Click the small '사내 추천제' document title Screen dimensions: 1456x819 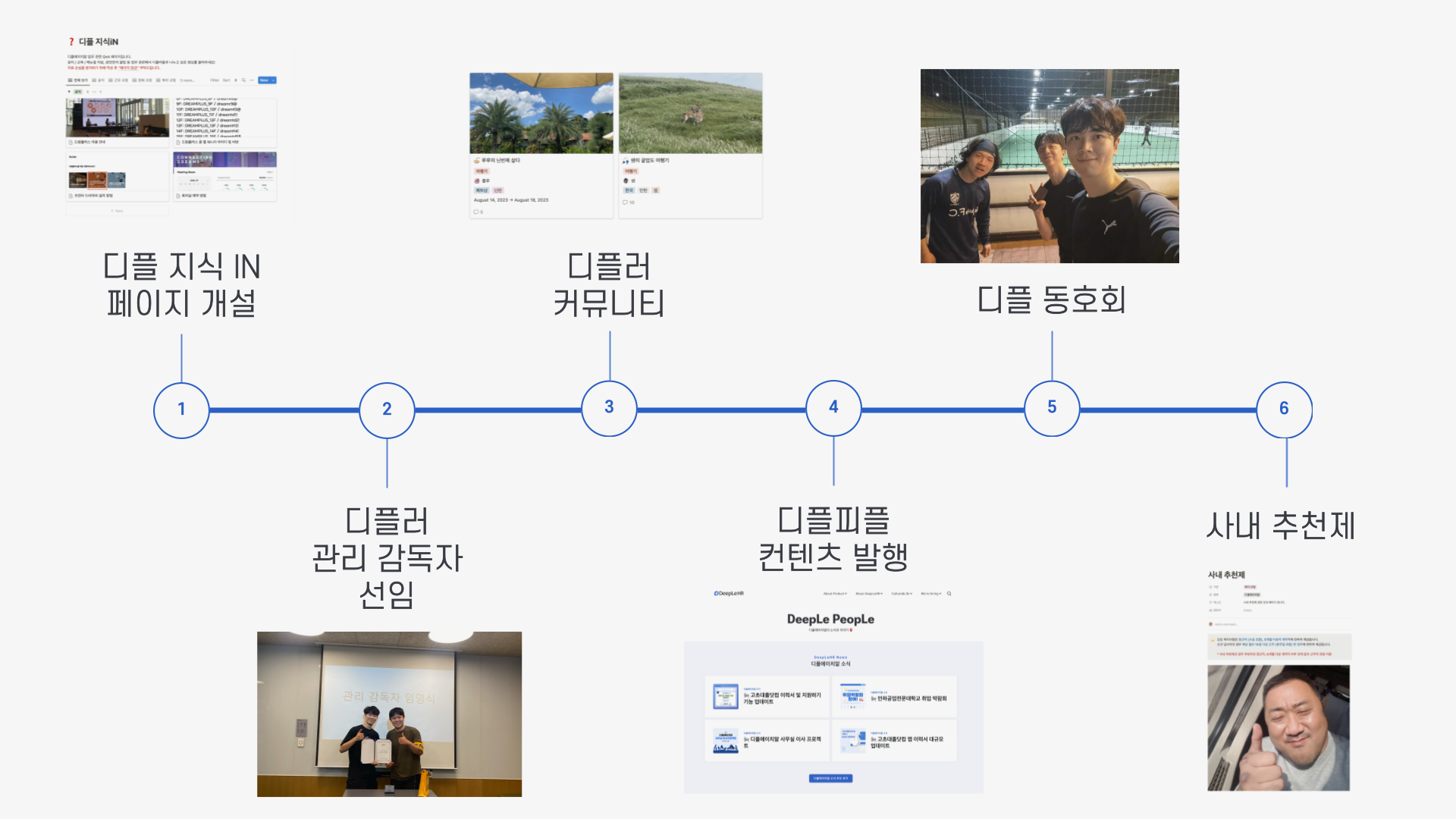[1226, 575]
